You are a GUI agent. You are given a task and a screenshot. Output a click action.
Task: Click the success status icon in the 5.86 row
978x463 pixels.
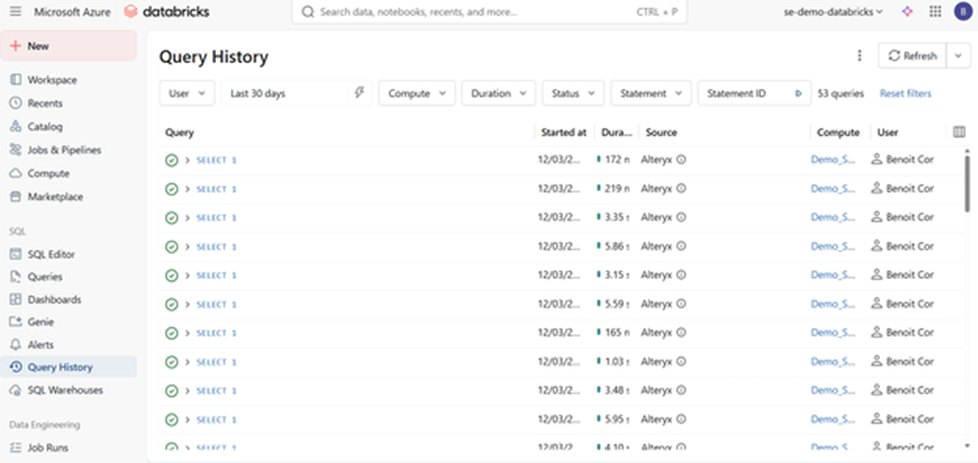pyautogui.click(x=172, y=246)
